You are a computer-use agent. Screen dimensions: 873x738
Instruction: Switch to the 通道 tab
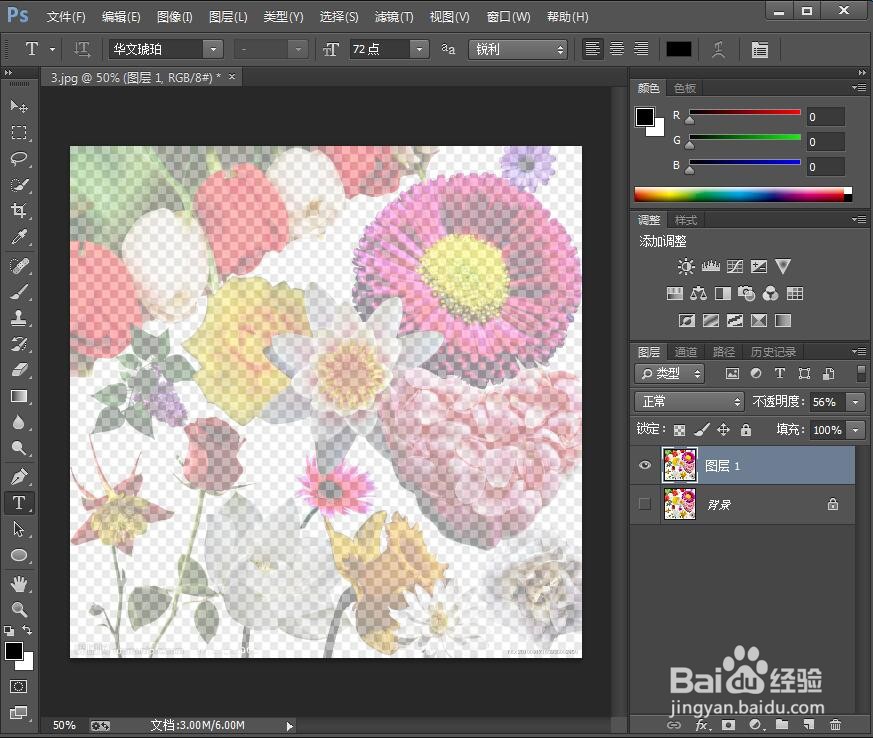[685, 352]
